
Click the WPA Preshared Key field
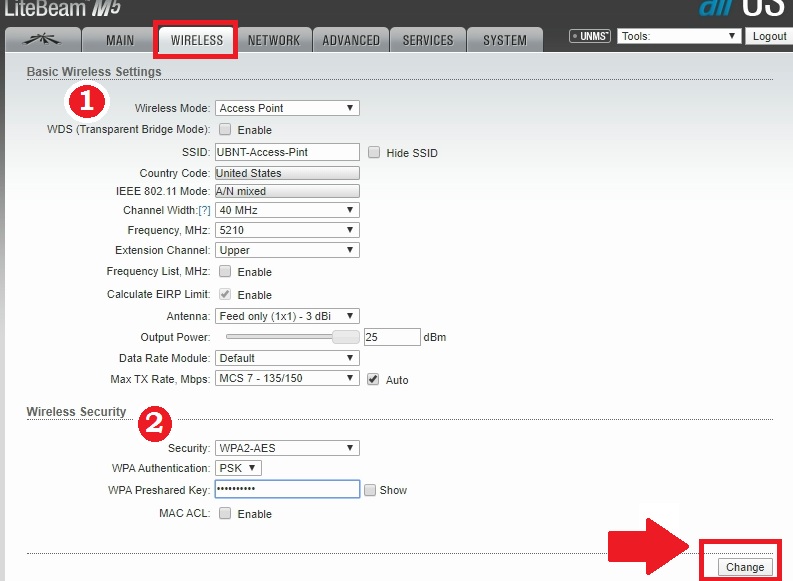pos(287,489)
